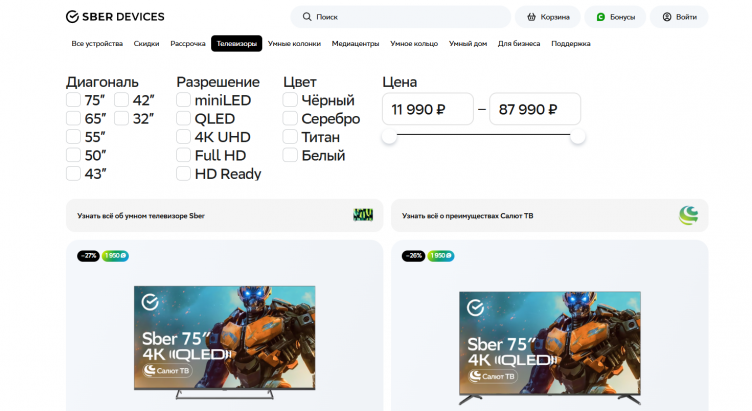The width and height of the screenshot is (752, 411).
Task: Click the right price slider handle
Action: (577, 137)
